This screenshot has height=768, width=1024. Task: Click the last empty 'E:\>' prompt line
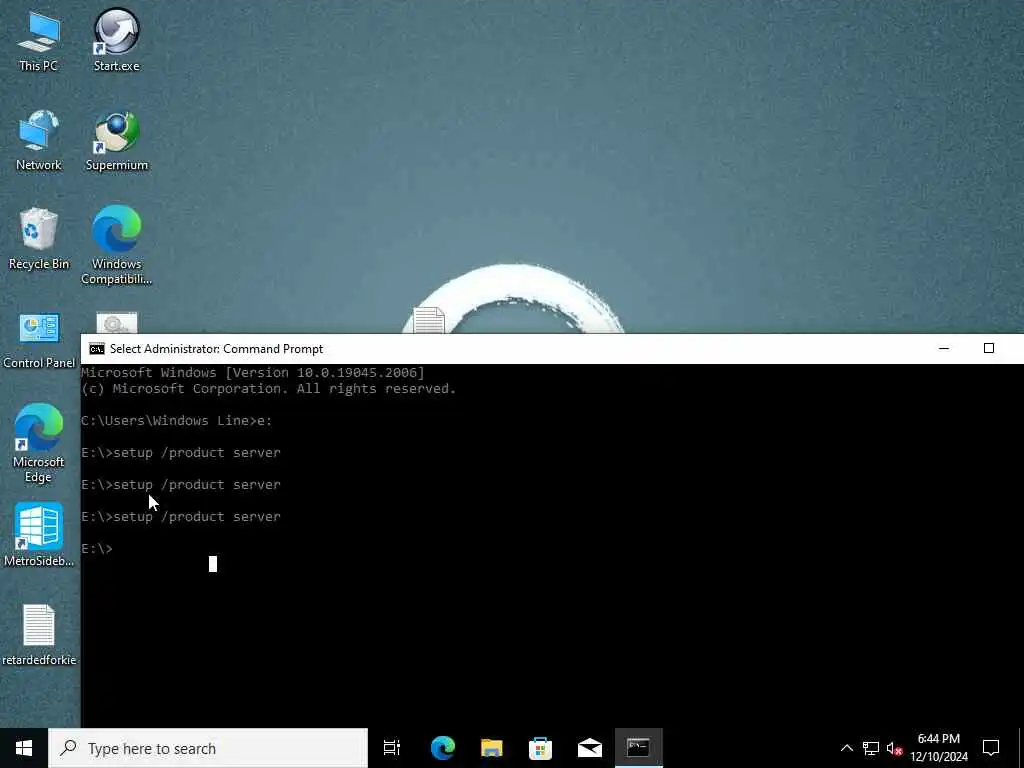coord(97,549)
